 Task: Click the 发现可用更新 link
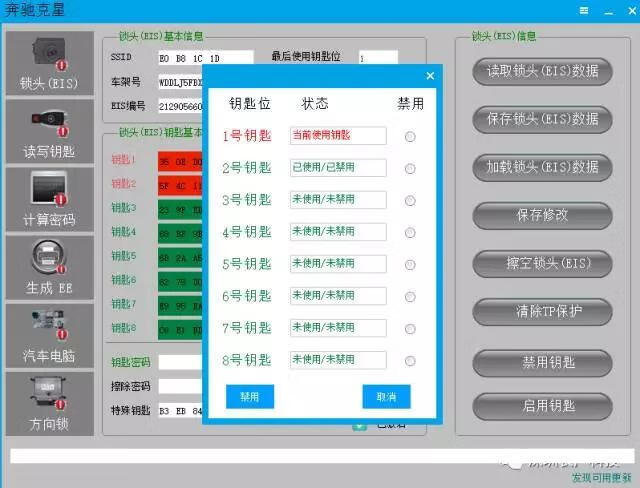coord(601,478)
